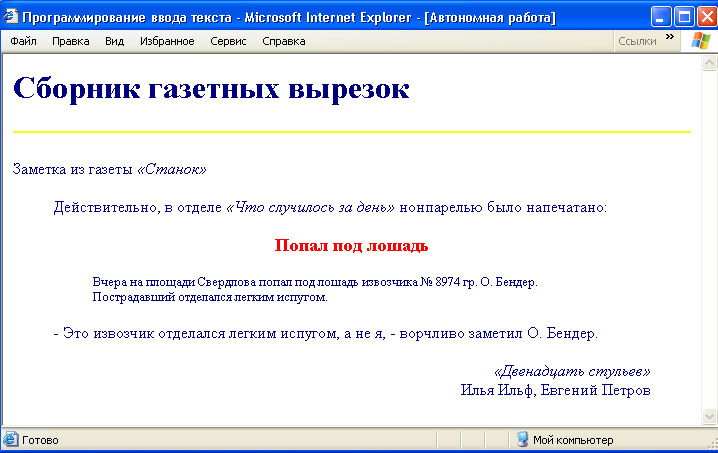Open the Правка menu
Image resolution: width=718 pixels, height=453 pixels.
[71, 41]
